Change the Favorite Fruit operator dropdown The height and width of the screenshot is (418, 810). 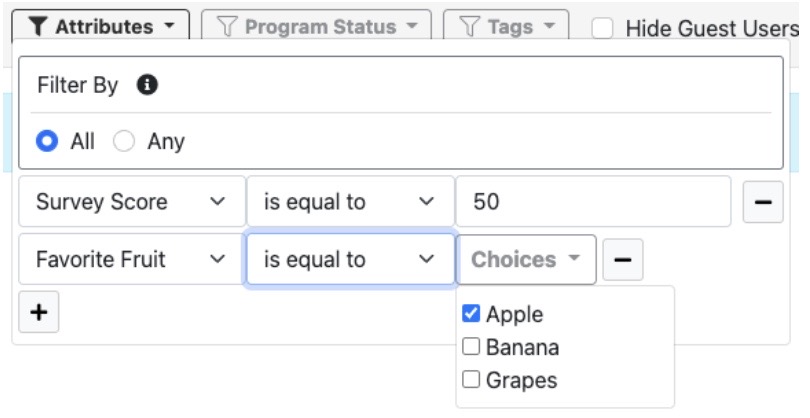pos(349,260)
